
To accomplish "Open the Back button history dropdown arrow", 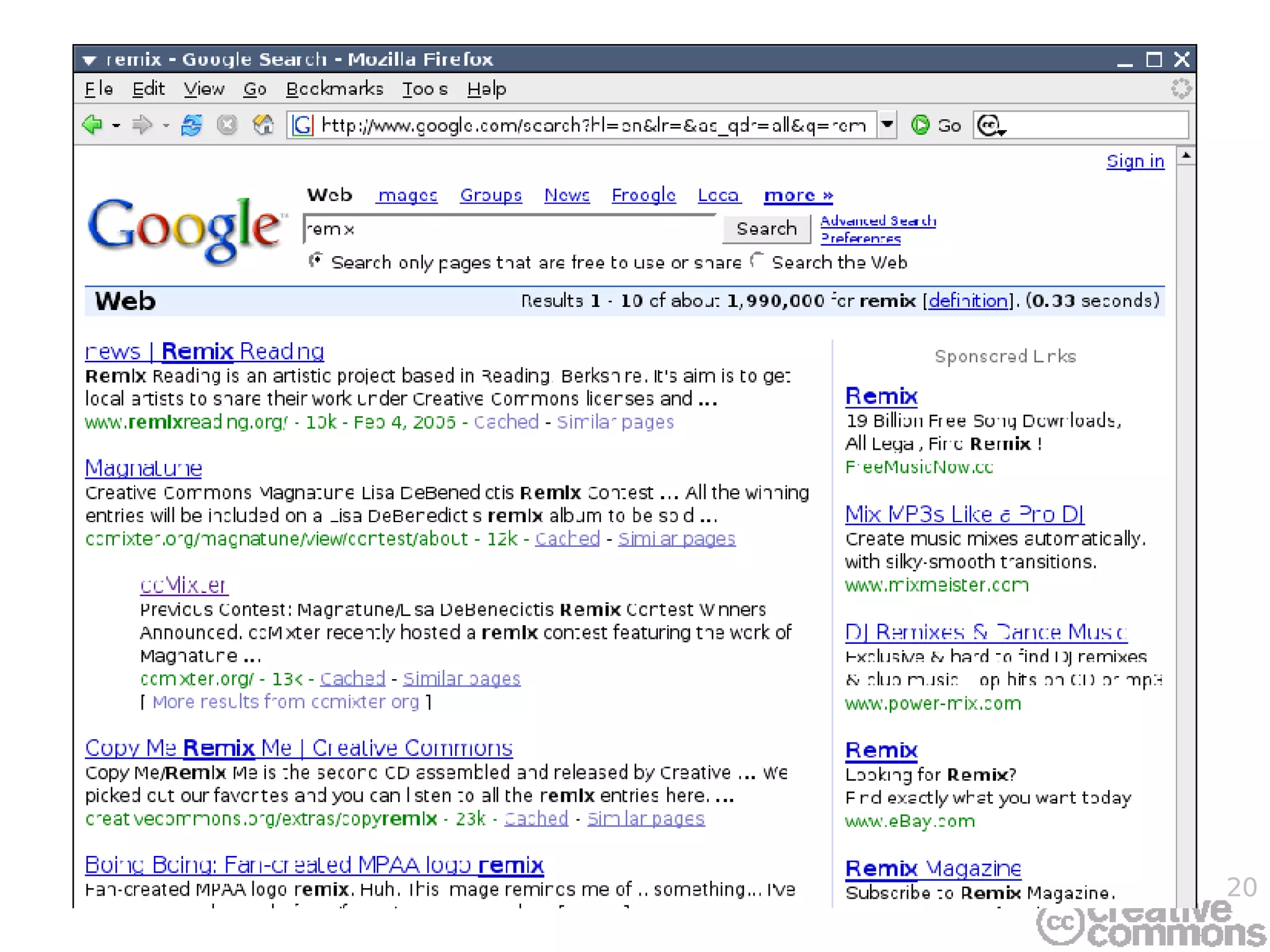I will click(116, 126).
